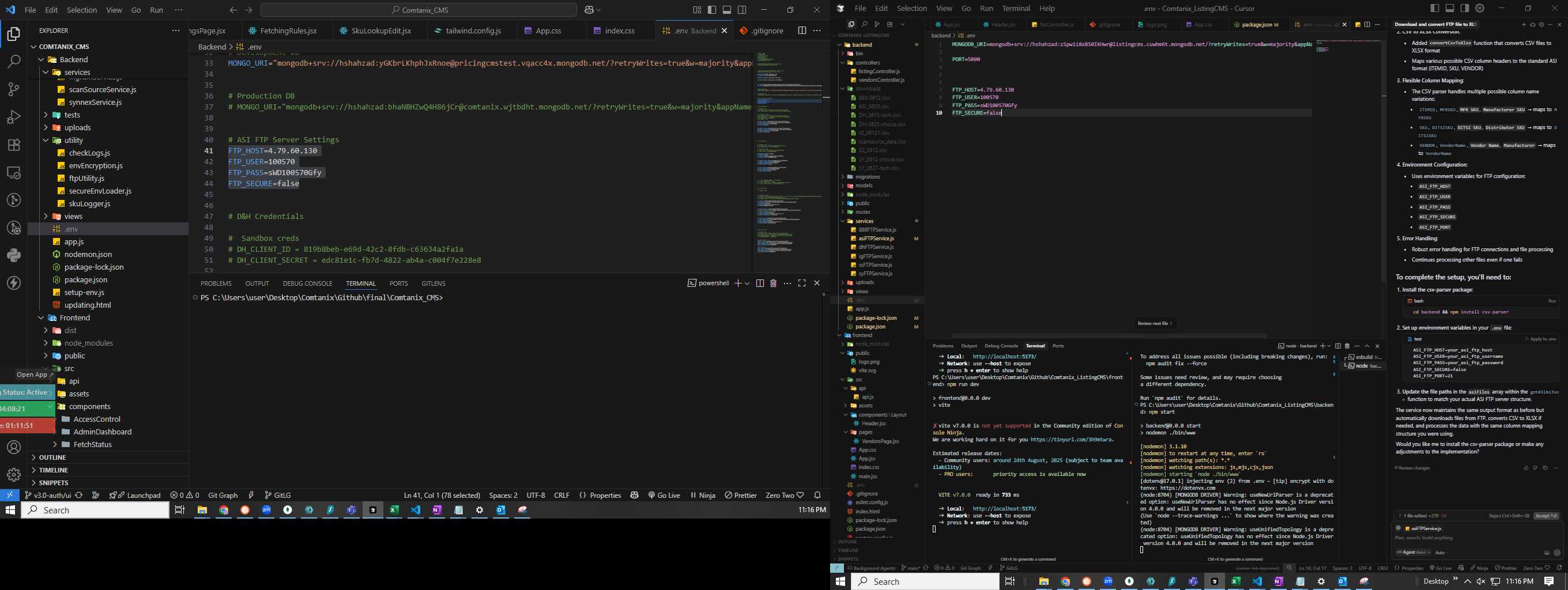The width and height of the screenshot is (1568, 590).
Task: Open new terminal profile dropdown arrow in VS Code
Action: pos(747,283)
